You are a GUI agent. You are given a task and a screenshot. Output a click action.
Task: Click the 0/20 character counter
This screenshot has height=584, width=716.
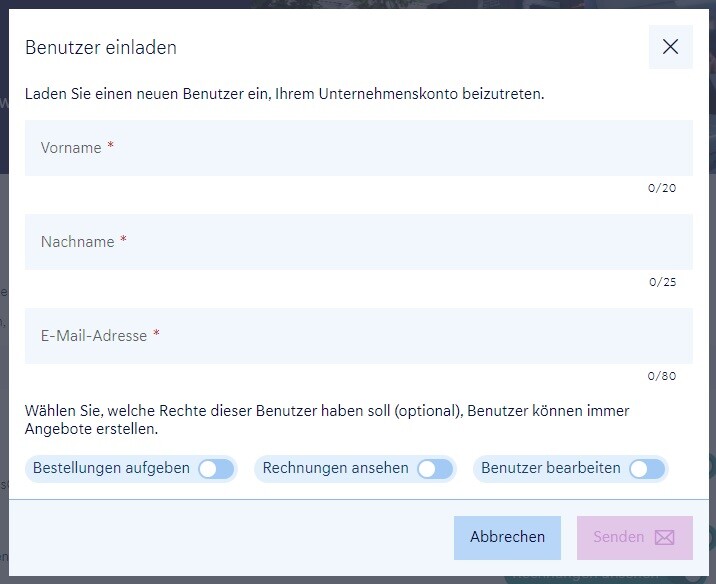point(662,188)
